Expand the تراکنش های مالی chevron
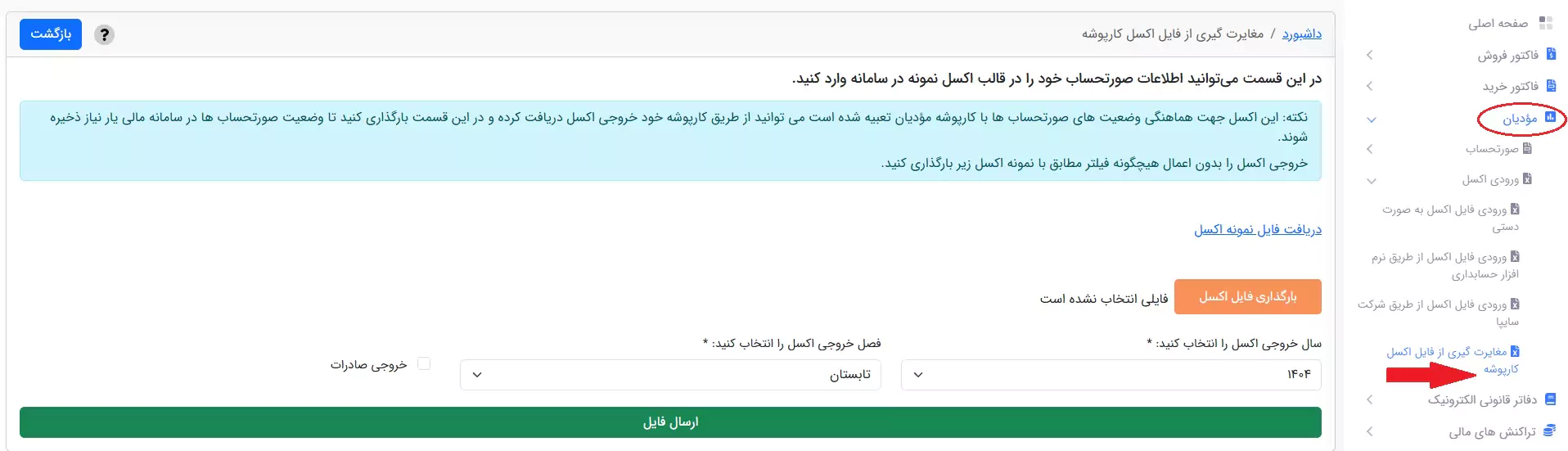This screenshot has width=1568, height=451. (1370, 431)
